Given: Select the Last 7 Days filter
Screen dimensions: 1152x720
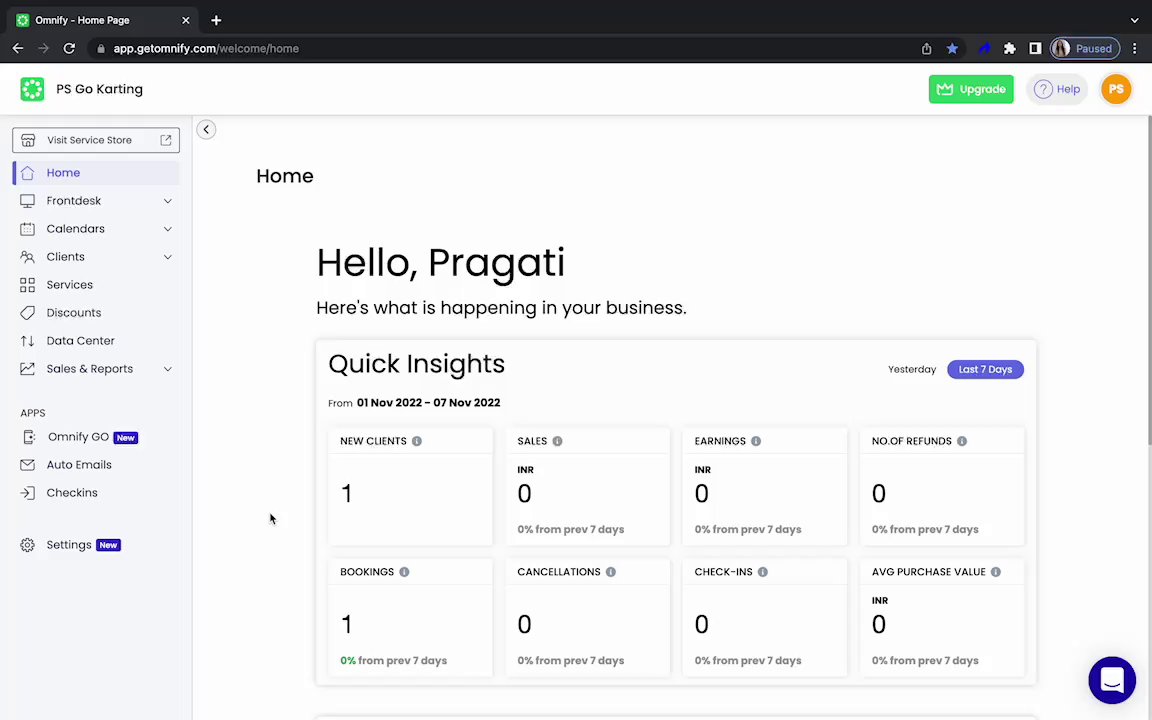Looking at the screenshot, I should (985, 369).
